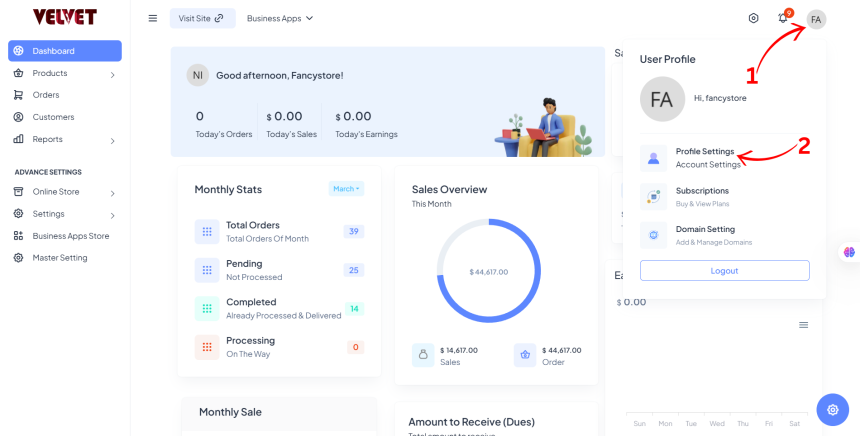Click the Profile Settings user icon

pos(653,158)
